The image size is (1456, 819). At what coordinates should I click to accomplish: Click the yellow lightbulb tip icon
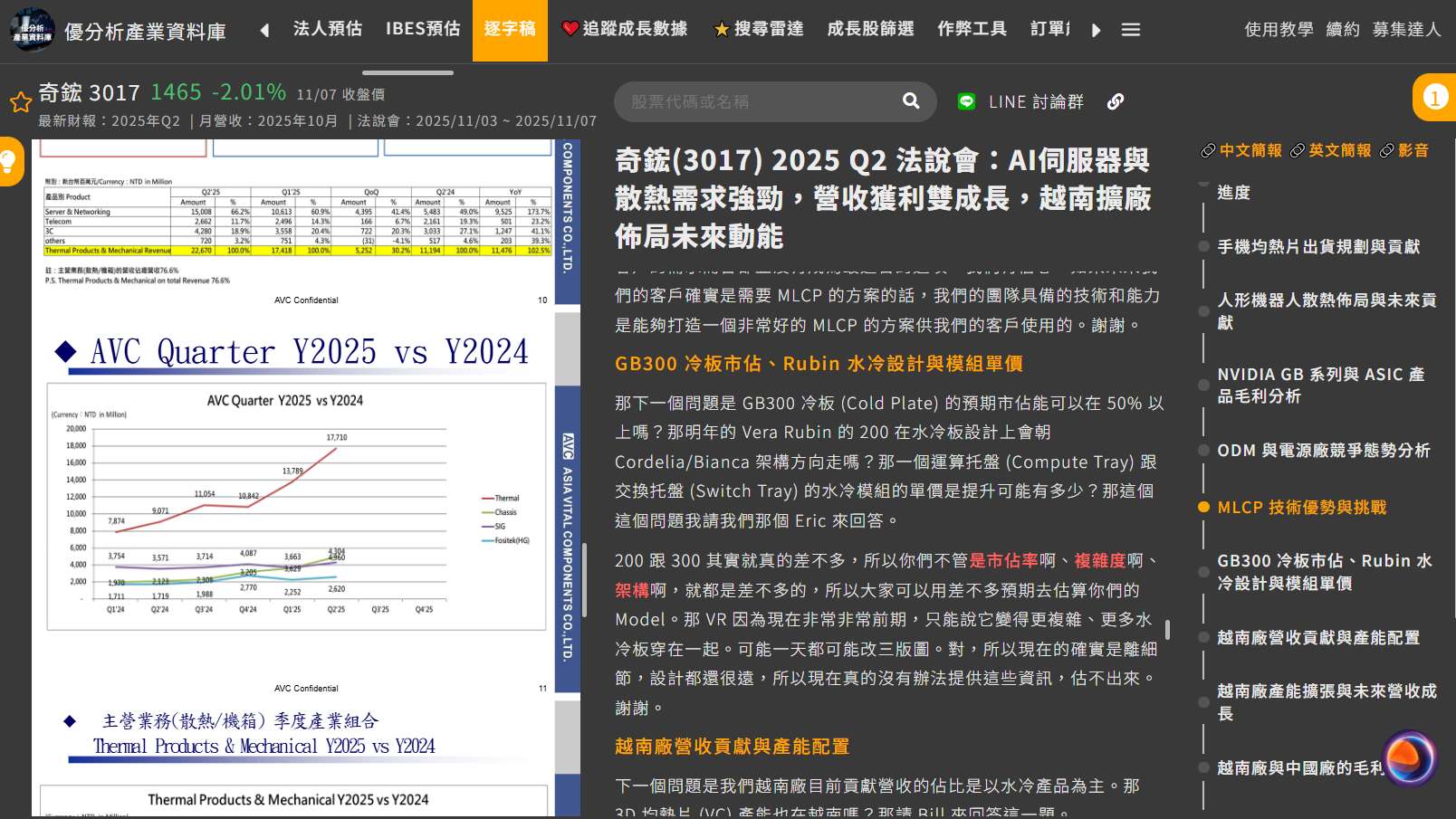(9, 162)
